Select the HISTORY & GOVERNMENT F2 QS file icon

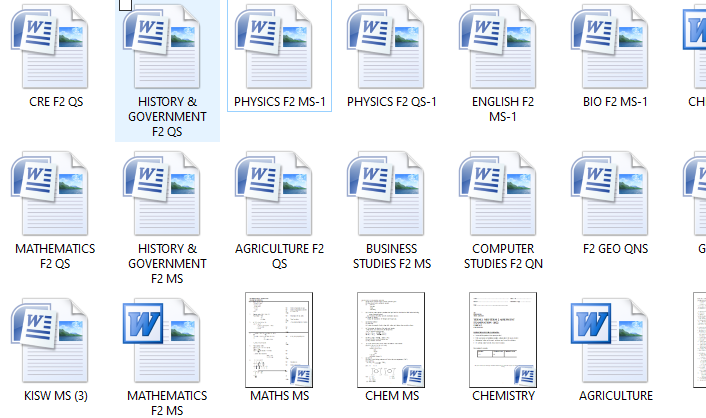pos(162,46)
